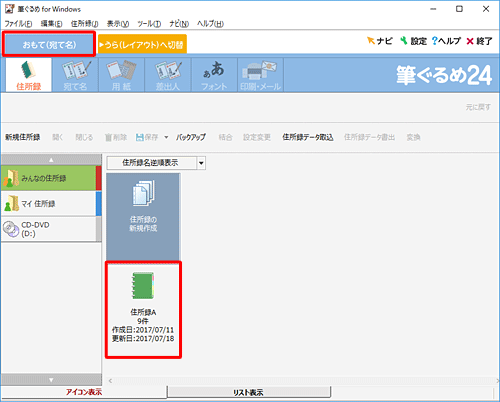Select the 差出人 sender icon
This screenshot has height=402, width=500.
[168, 75]
